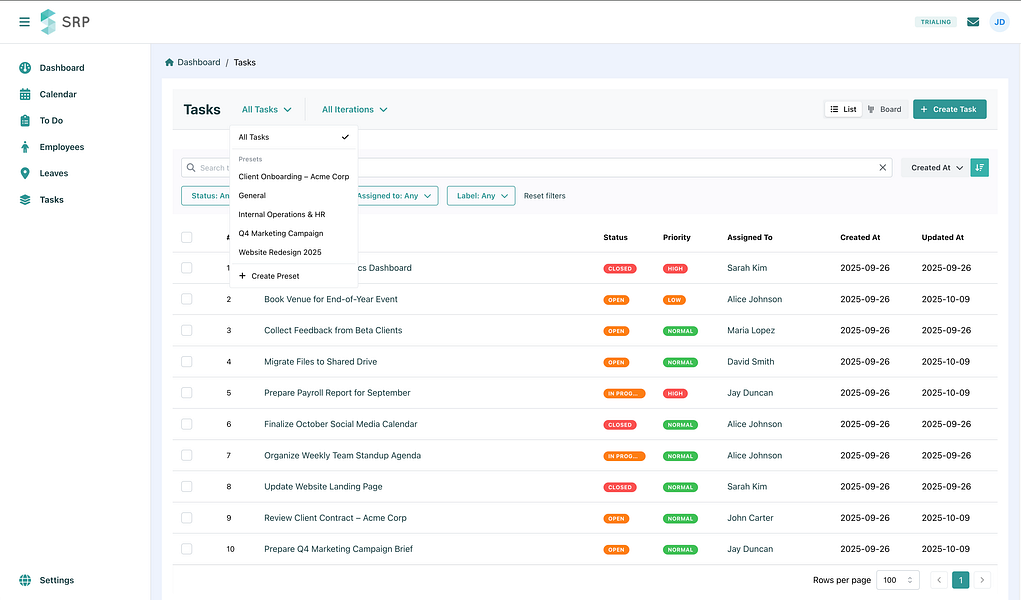Open Calendar from the sidebar icon
1021x600 pixels.
pyautogui.click(x=25, y=94)
